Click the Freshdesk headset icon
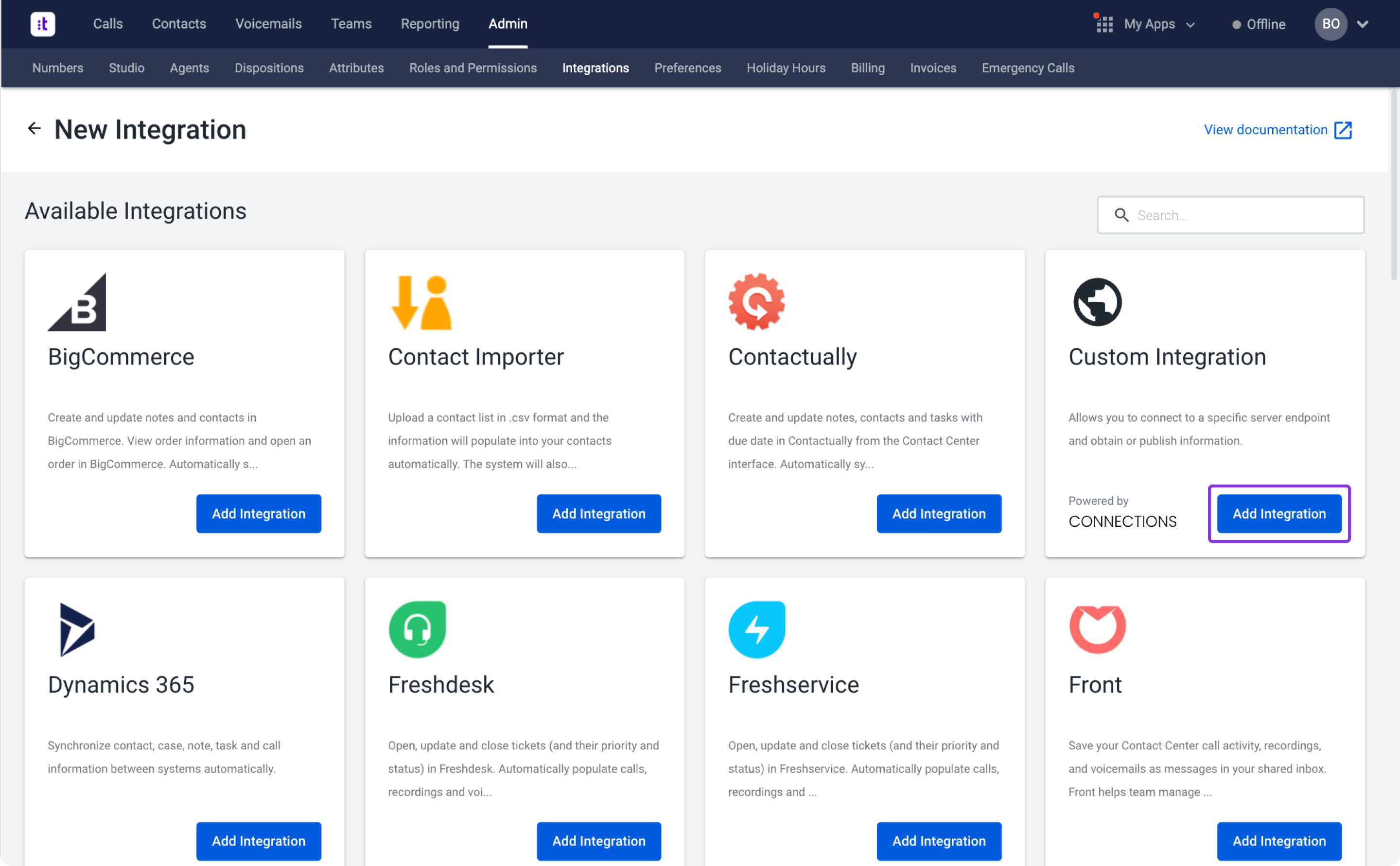 tap(417, 629)
